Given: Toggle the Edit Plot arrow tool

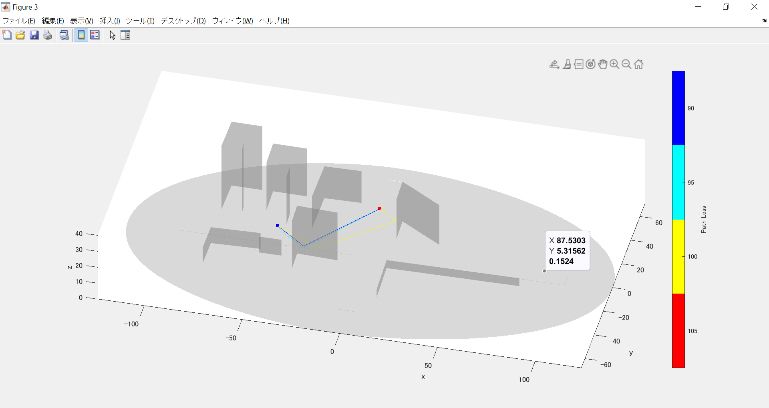Looking at the screenshot, I should (x=112, y=35).
